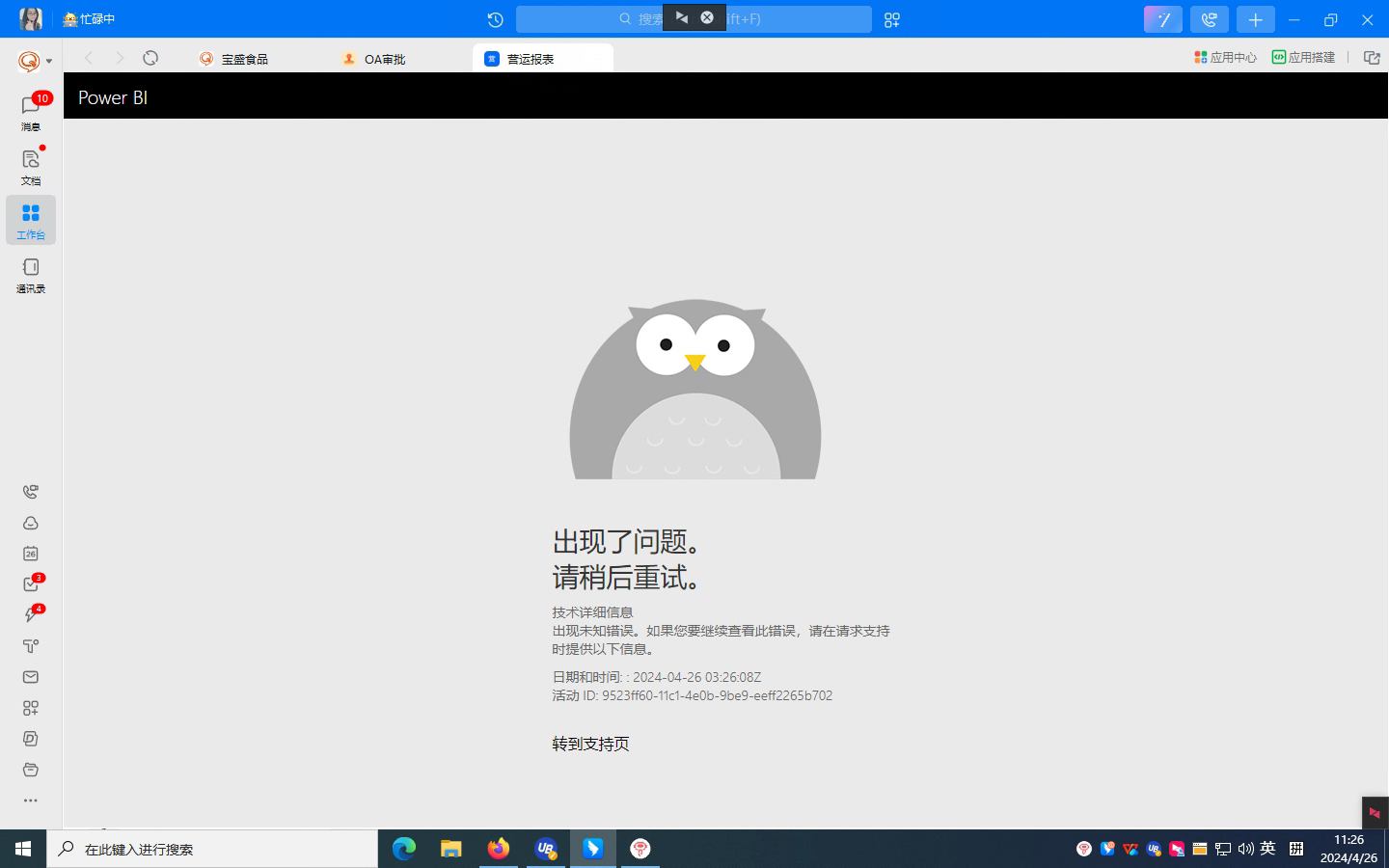
Task: Open the 文档 documents section
Action: [x=31, y=166]
